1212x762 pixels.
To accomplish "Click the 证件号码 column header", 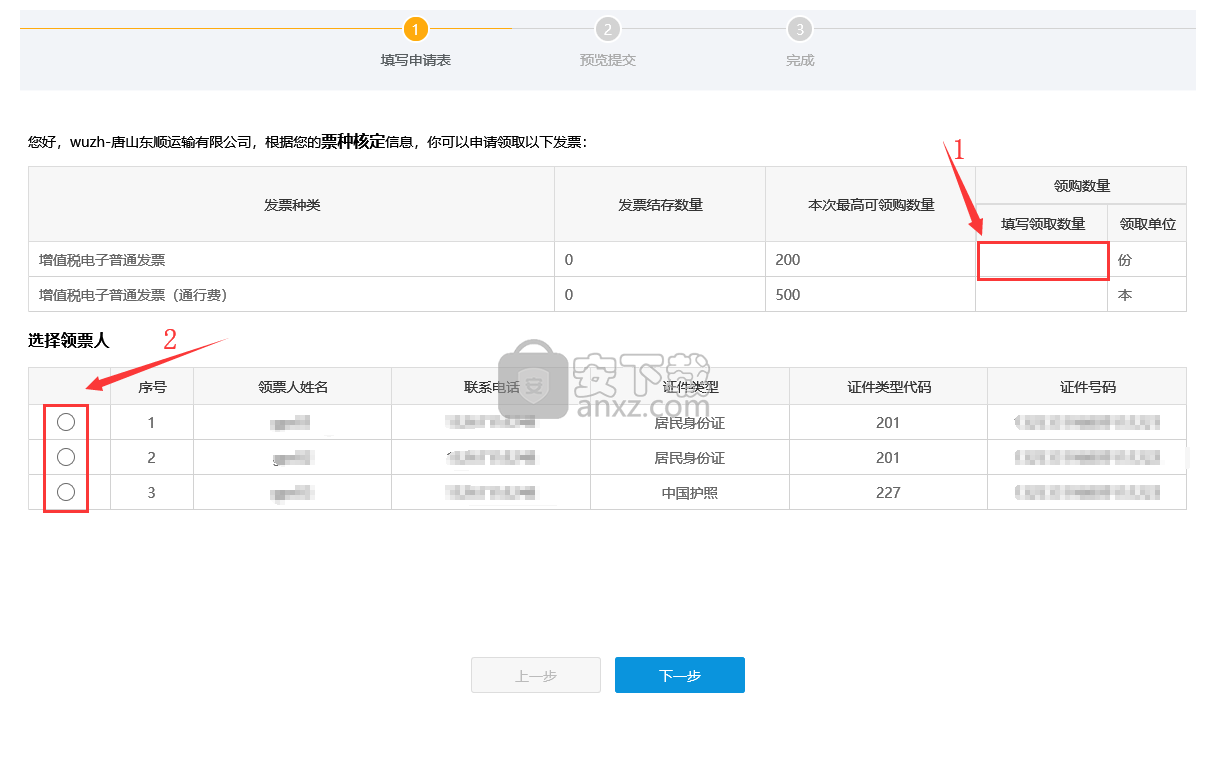I will tap(1087, 387).
